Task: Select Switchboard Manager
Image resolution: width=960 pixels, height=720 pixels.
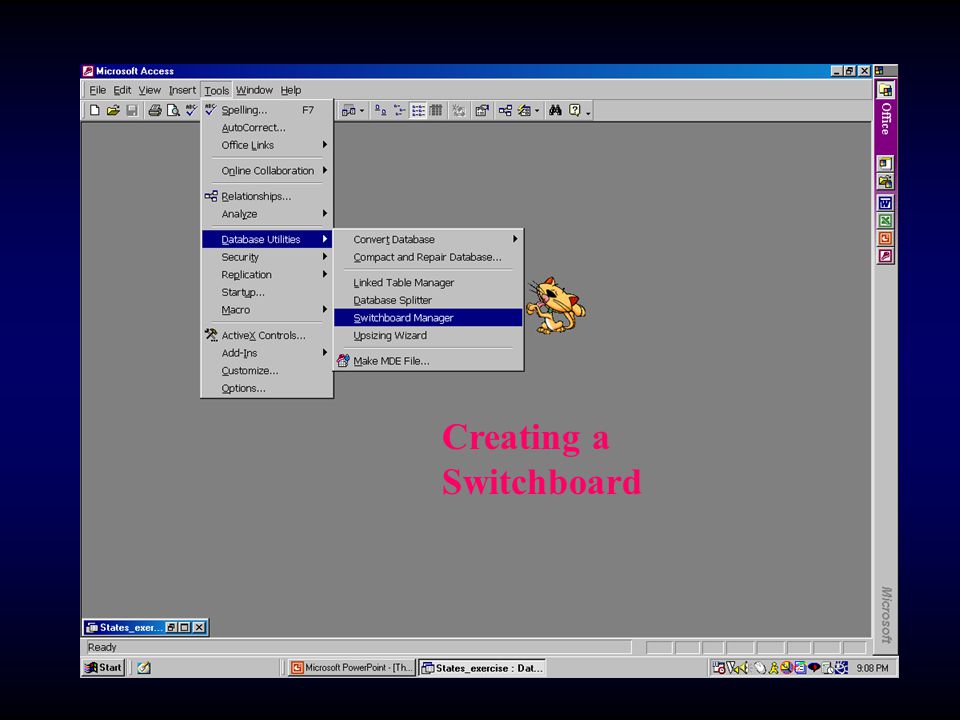Action: [x=429, y=318]
